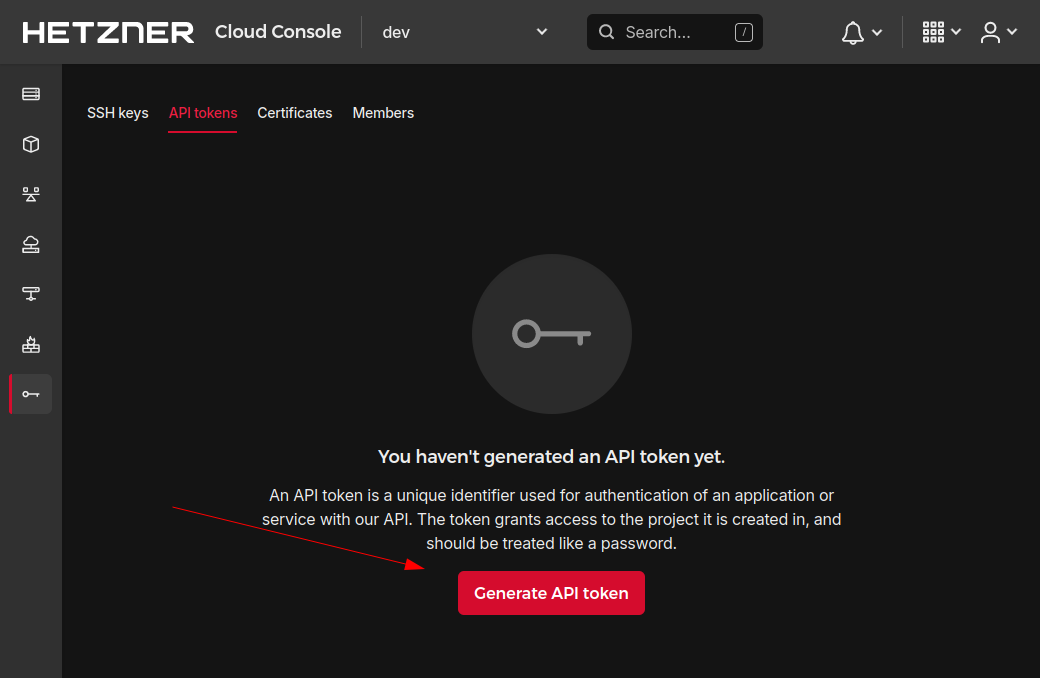
Task: Open the Volumes cube icon in the sidebar
Action: coord(31,144)
